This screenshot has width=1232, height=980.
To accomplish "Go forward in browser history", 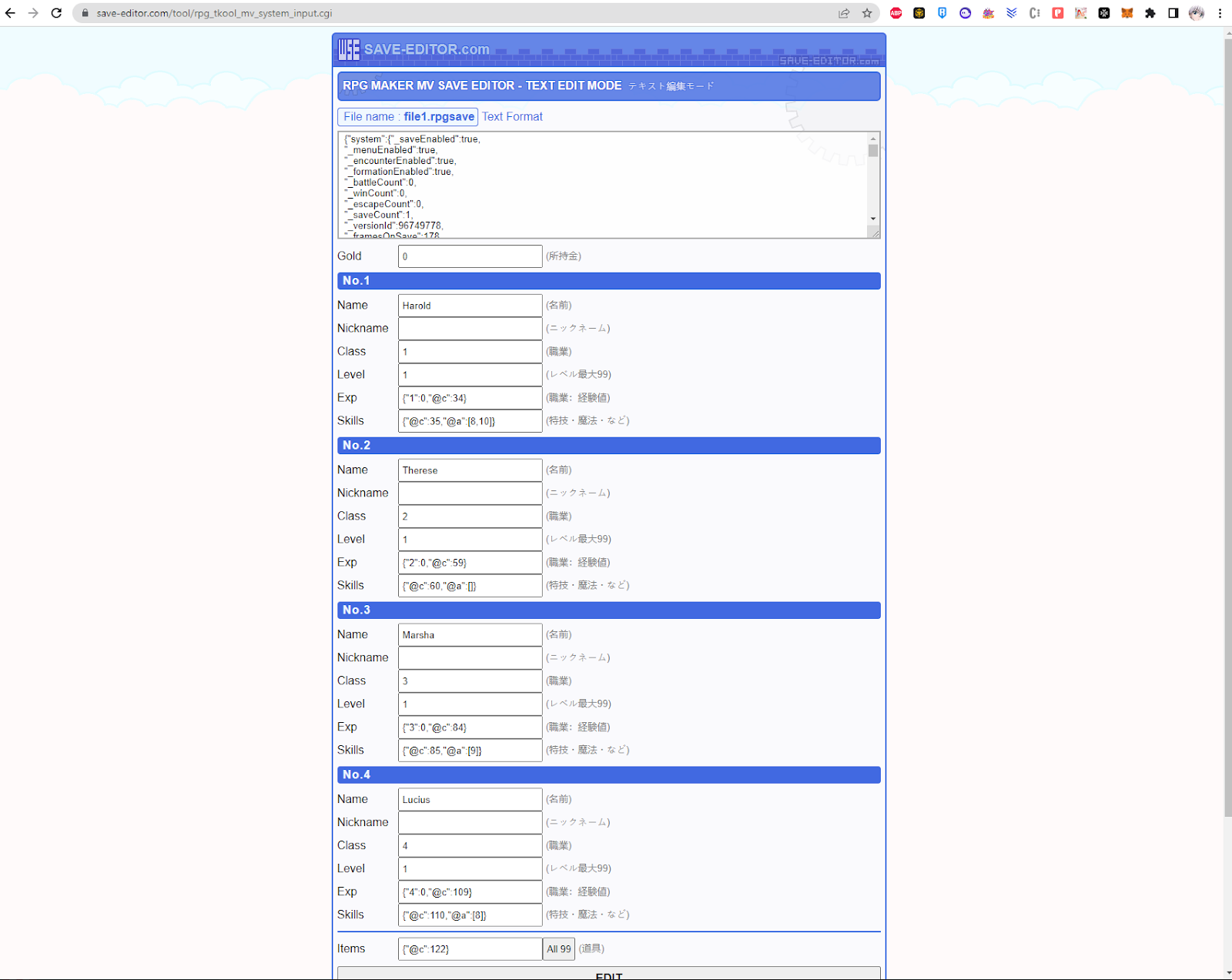I will (x=33, y=13).
